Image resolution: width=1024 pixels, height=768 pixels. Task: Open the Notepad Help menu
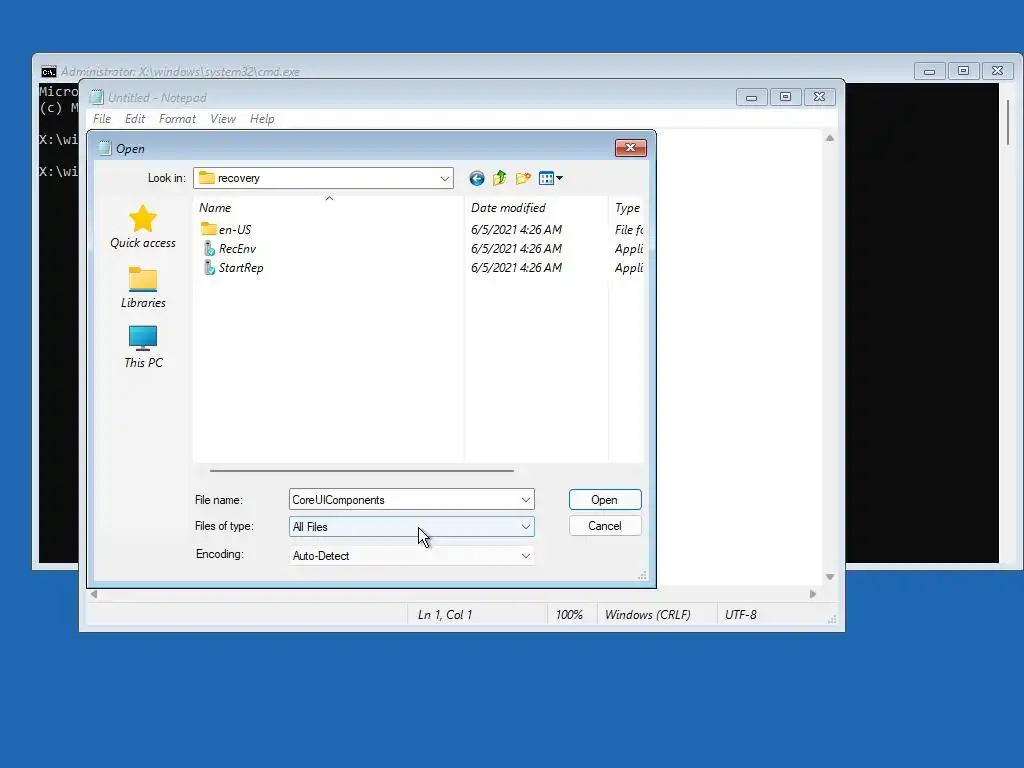262,119
